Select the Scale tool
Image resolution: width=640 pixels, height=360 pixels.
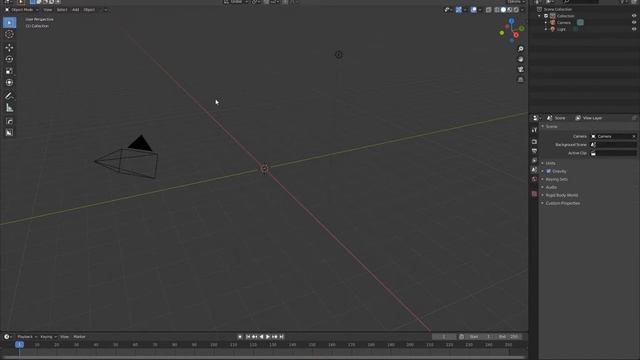pyautogui.click(x=9, y=71)
